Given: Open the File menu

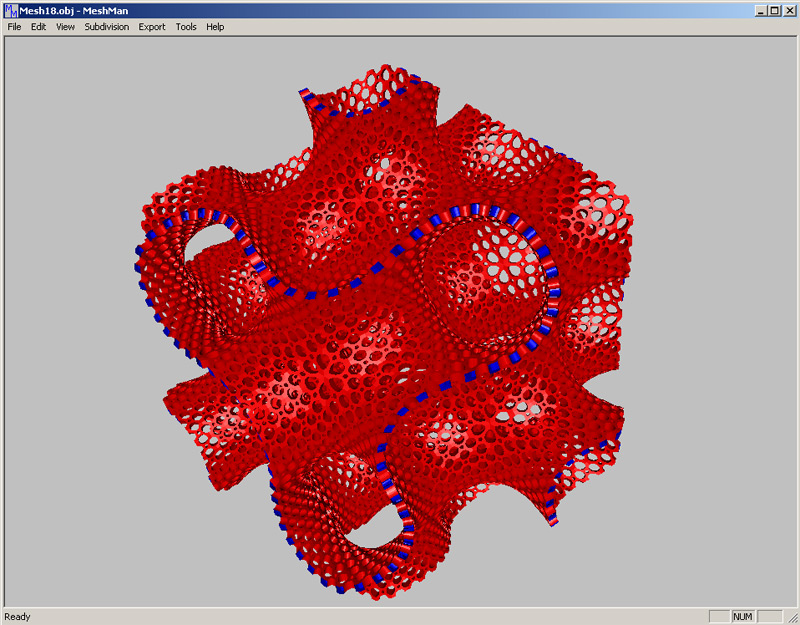Looking at the screenshot, I should coord(14,27).
